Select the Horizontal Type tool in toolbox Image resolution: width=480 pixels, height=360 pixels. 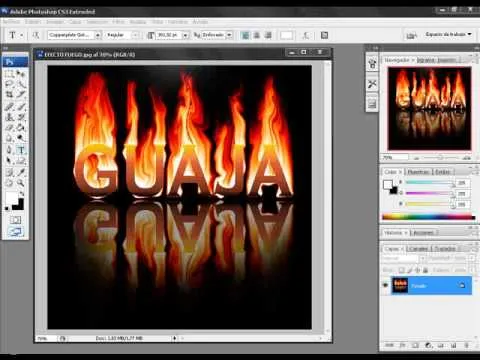(x=21, y=150)
